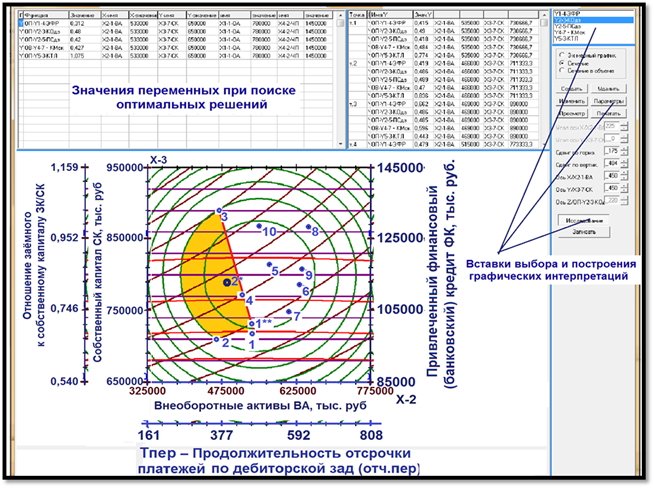Click the 'Функция' column header in left table
Image resolution: width=654 pixels, height=488 pixels.
(46, 15)
